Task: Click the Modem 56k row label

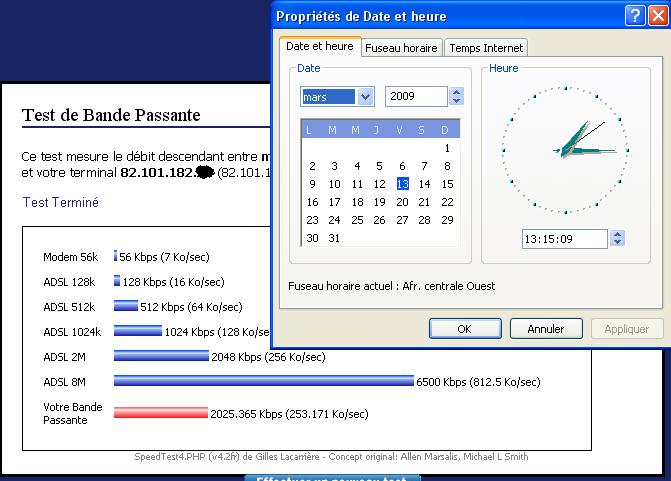Action: (71, 257)
